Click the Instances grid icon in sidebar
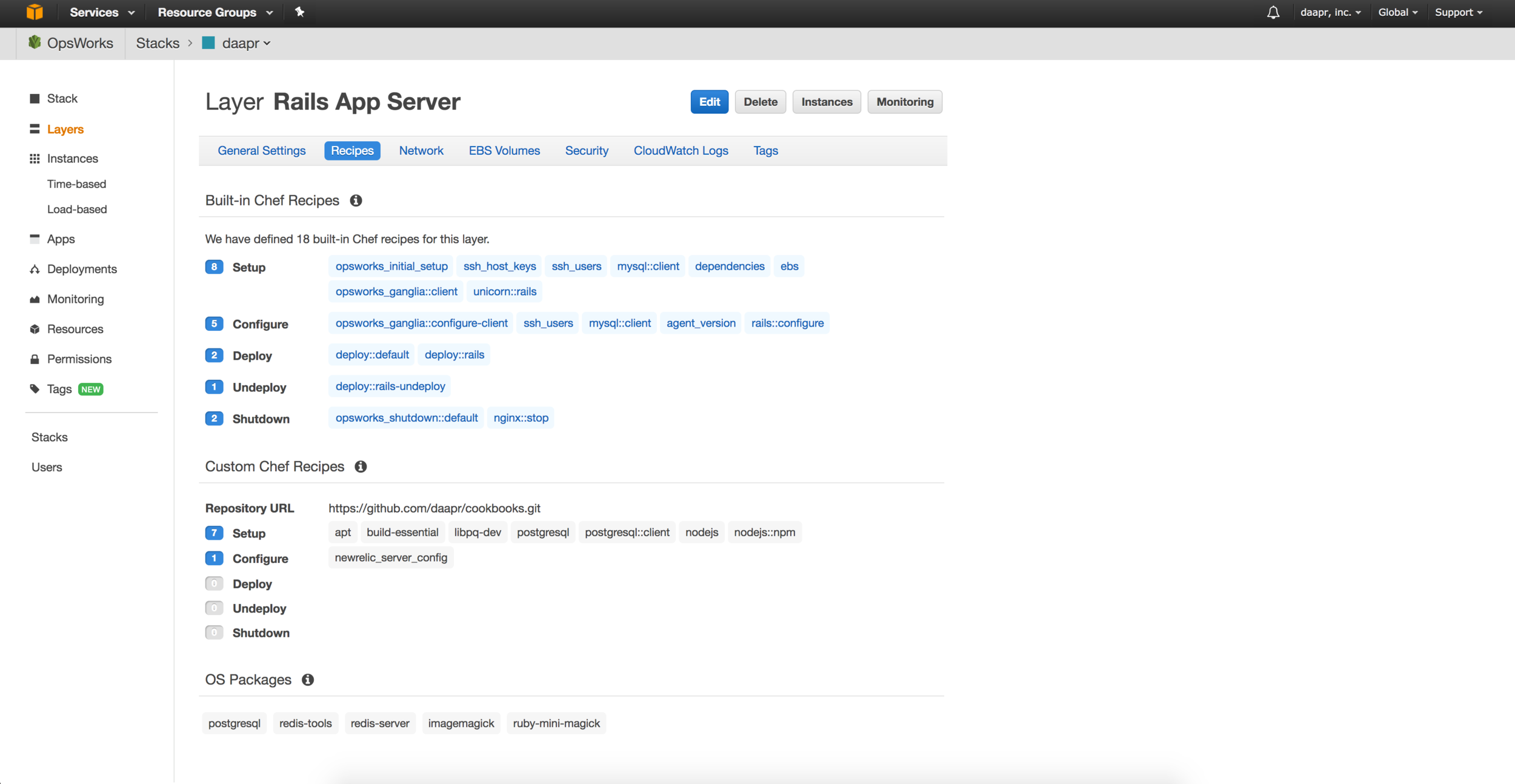This screenshot has width=1515, height=784. click(35, 159)
